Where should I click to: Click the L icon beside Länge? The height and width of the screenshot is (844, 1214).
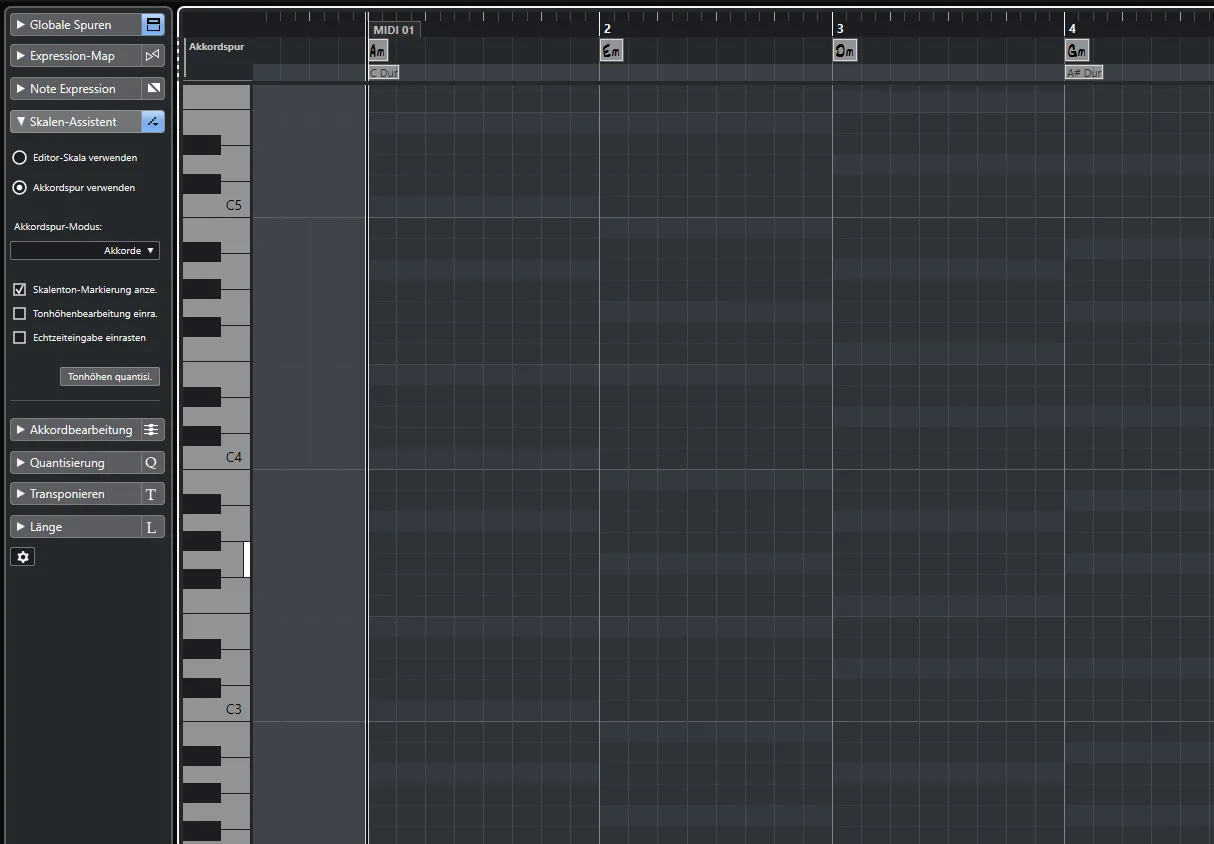152,527
